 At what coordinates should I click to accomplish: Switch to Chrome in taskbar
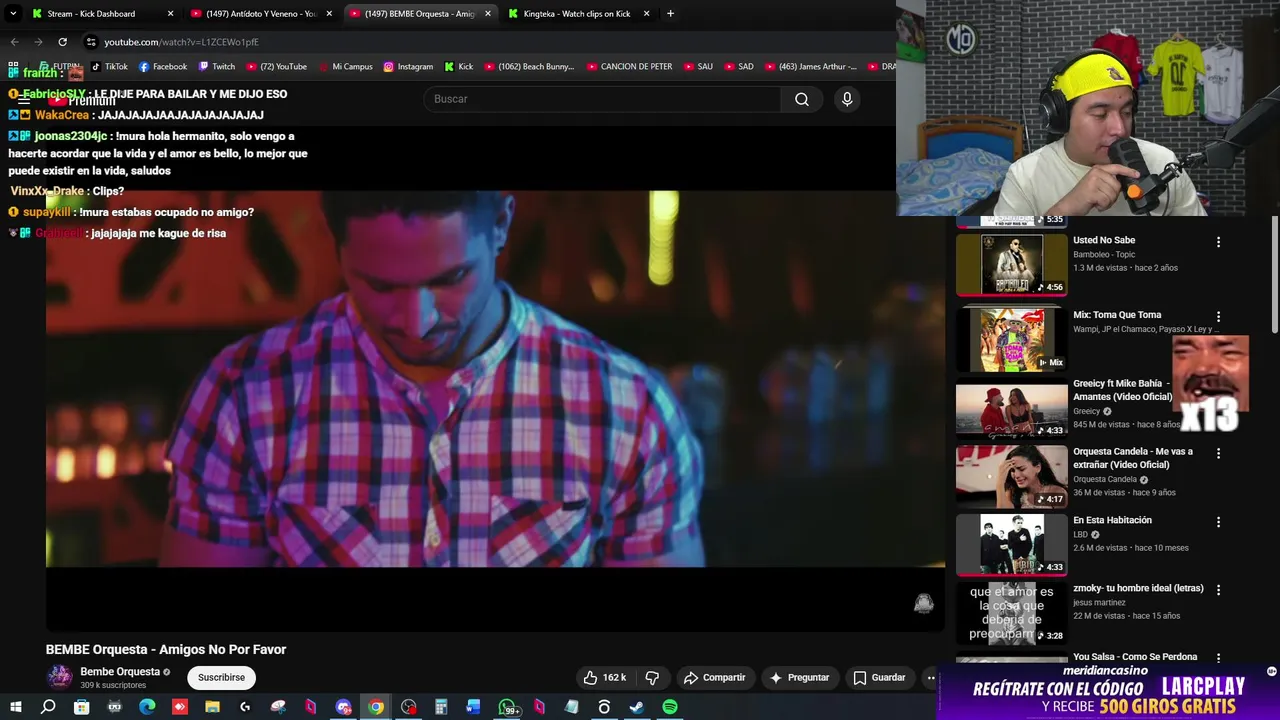[x=376, y=707]
